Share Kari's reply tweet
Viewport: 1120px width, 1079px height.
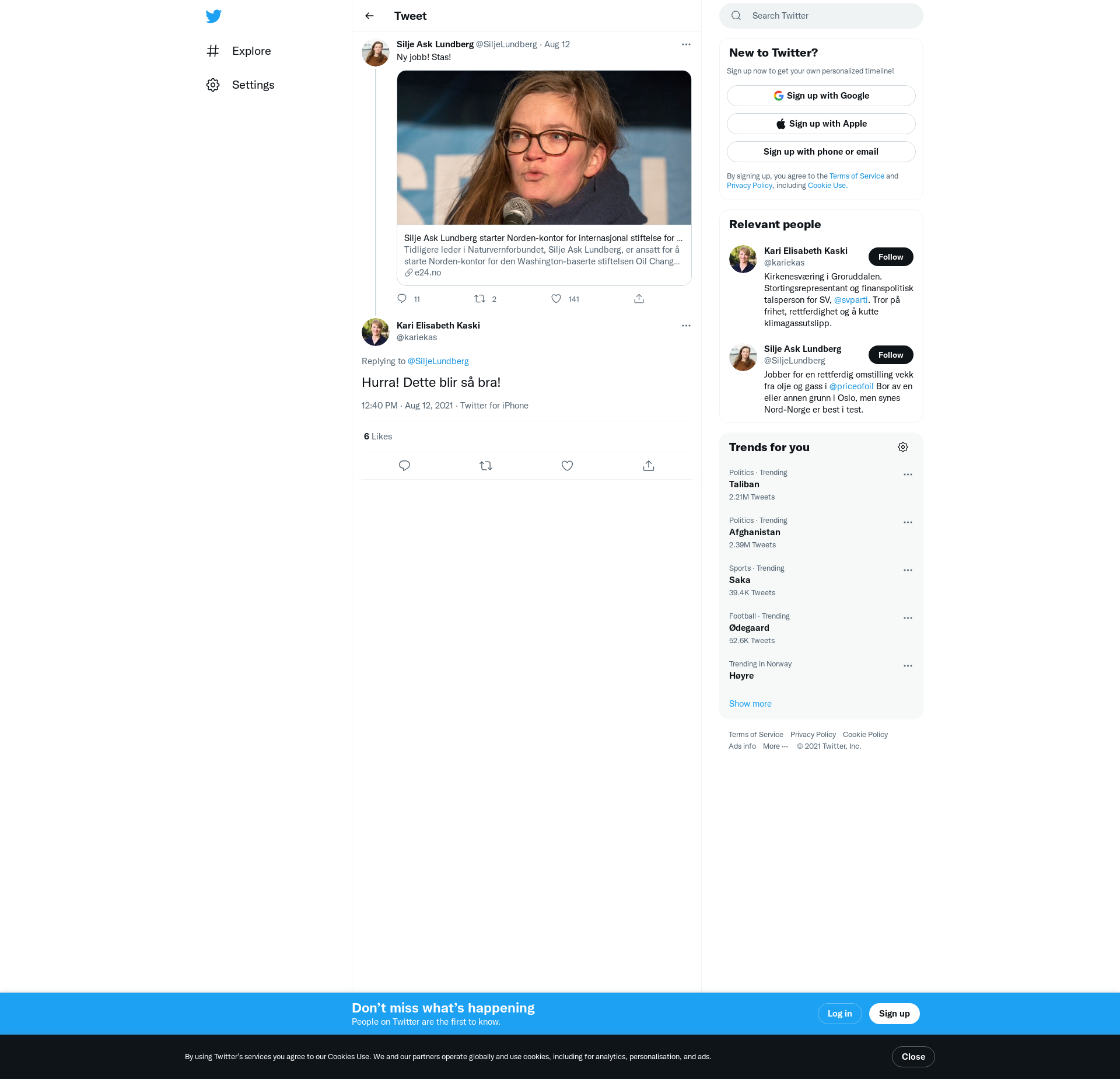click(649, 466)
